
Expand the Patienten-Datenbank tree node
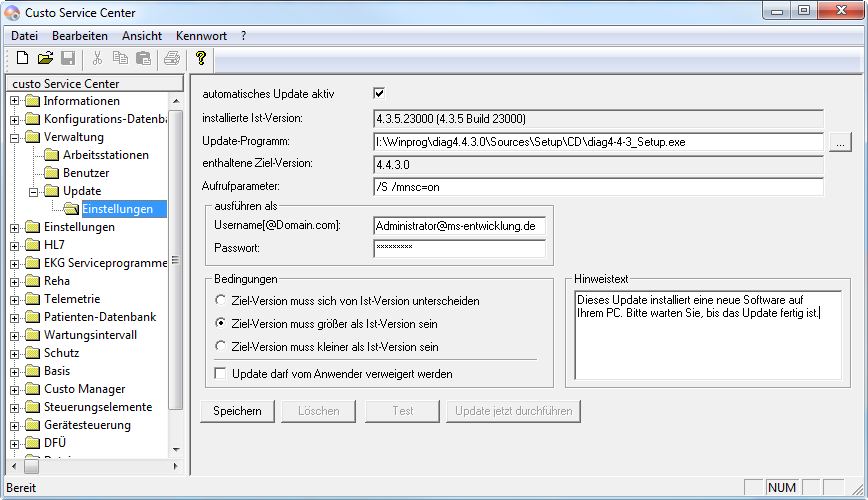pos(14,318)
